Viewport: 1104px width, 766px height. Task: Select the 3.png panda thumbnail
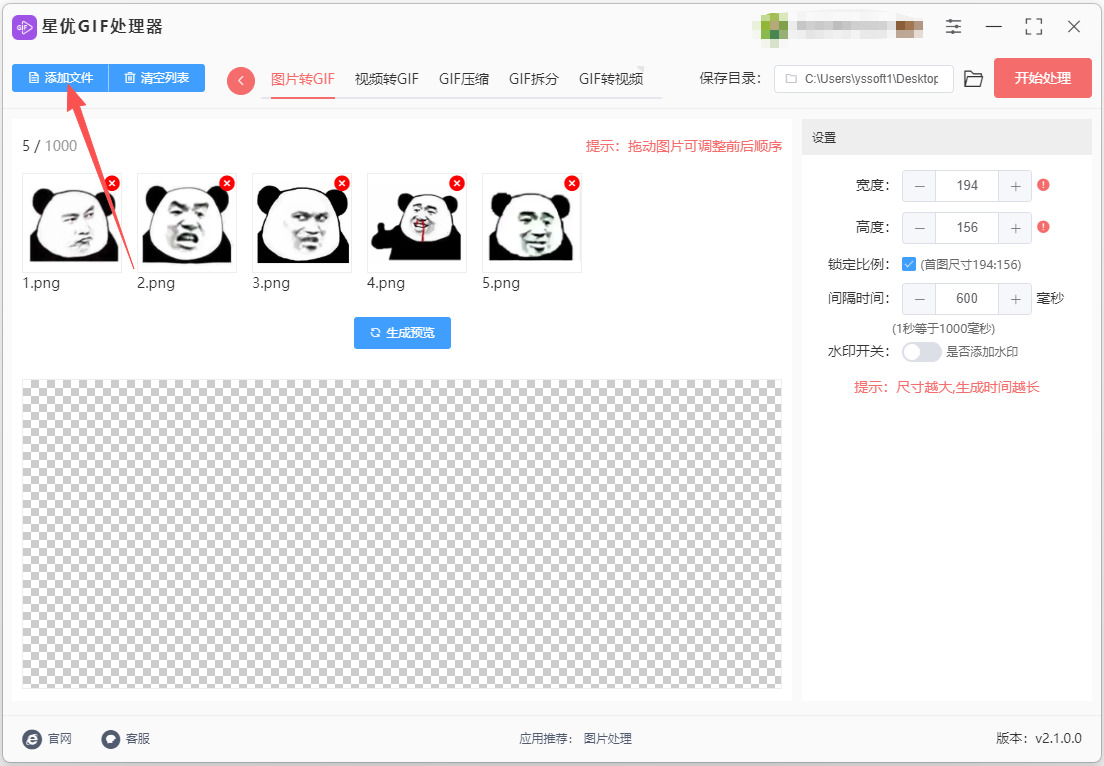[x=302, y=223]
